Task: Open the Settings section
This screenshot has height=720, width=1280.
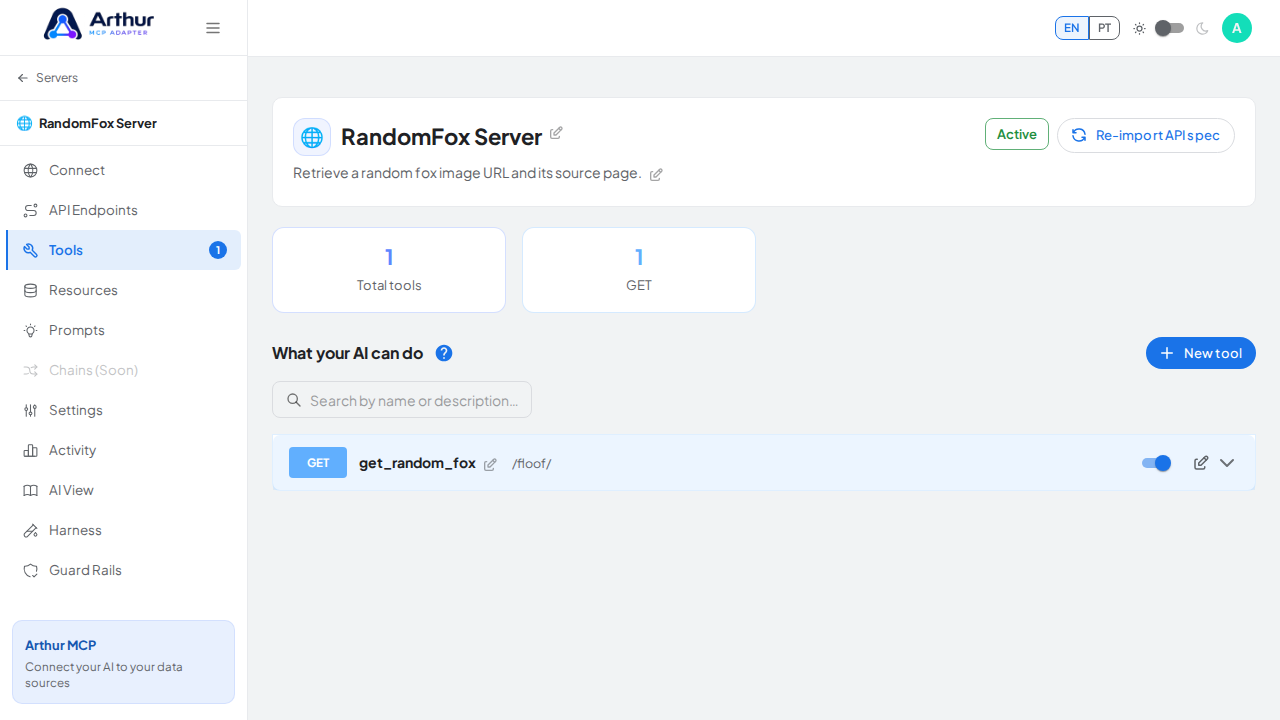Action: [x=123, y=410]
